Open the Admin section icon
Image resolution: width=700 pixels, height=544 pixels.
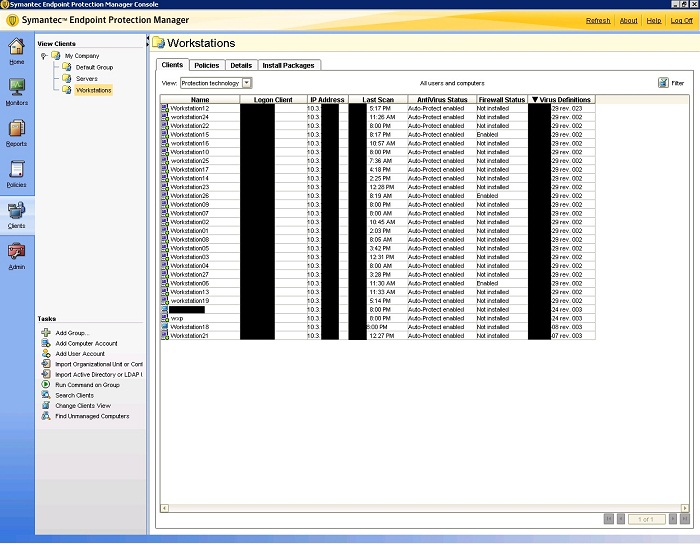pyautogui.click(x=17, y=252)
